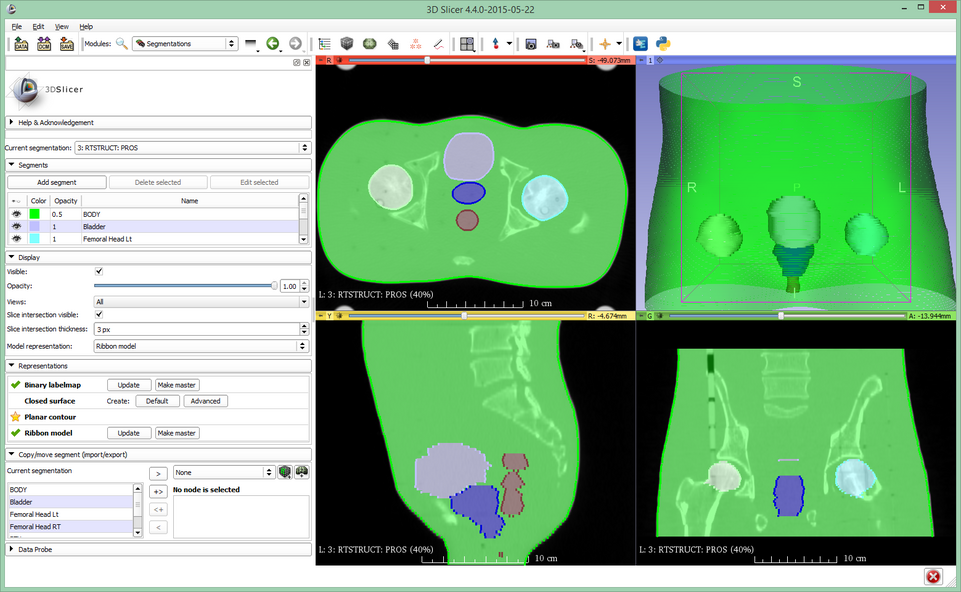This screenshot has height=592, width=961.
Task: Open the module search magnifier icon
Action: point(121,44)
